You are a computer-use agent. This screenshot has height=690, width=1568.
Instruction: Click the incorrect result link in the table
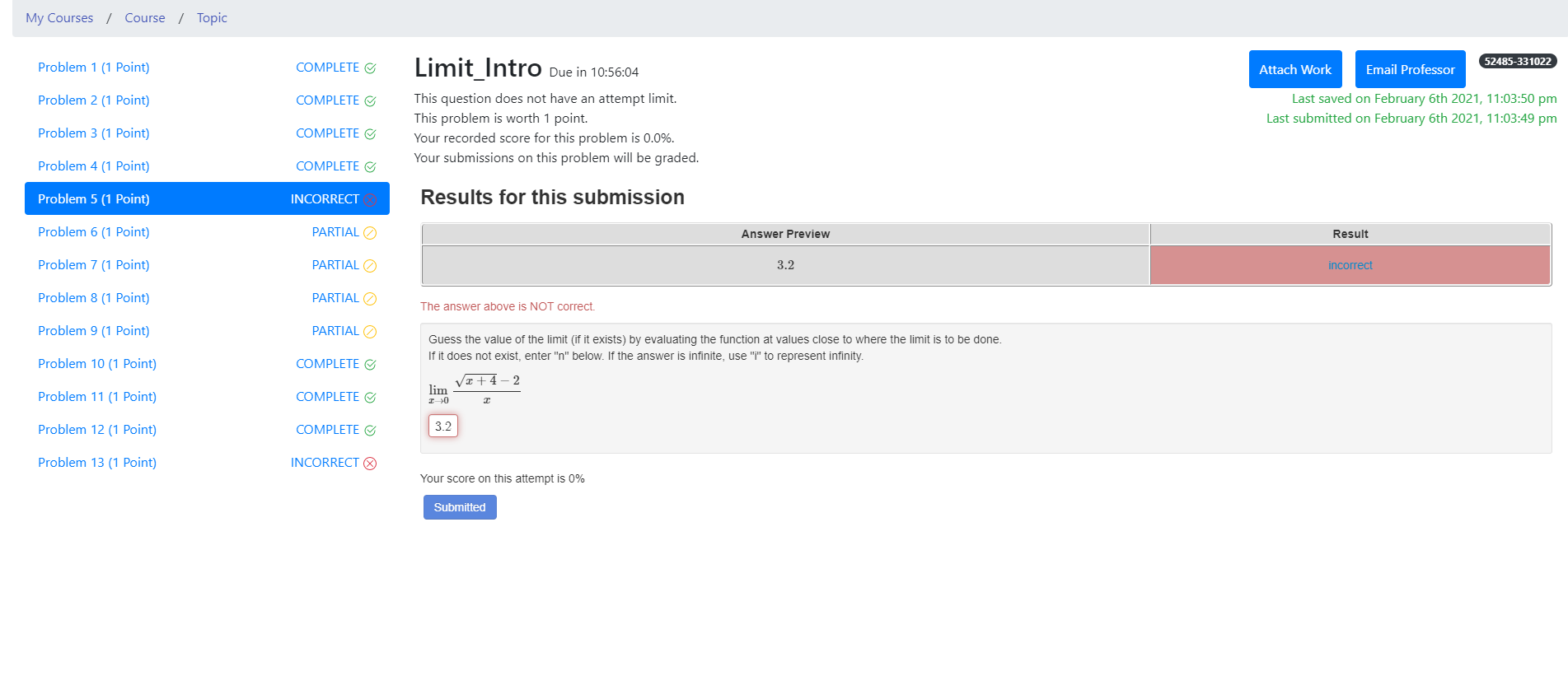pyautogui.click(x=1350, y=265)
